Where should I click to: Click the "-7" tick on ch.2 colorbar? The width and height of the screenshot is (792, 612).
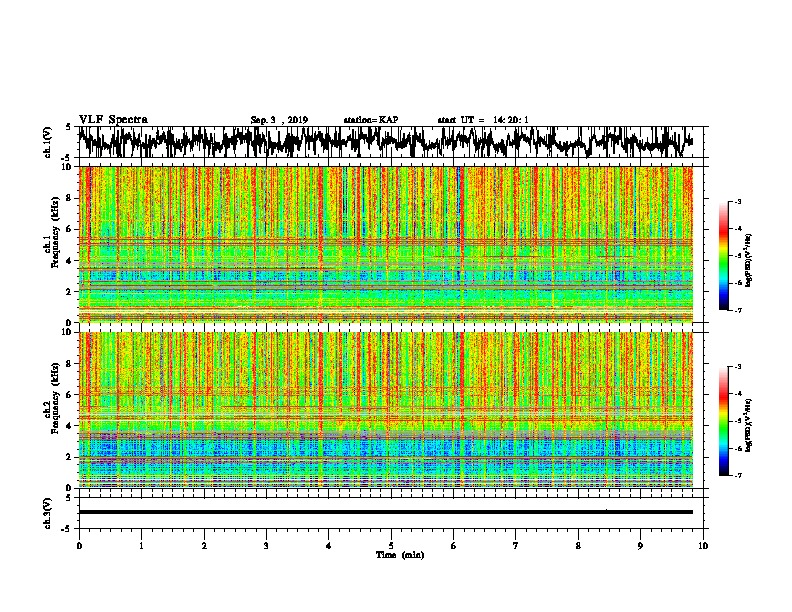pos(738,475)
